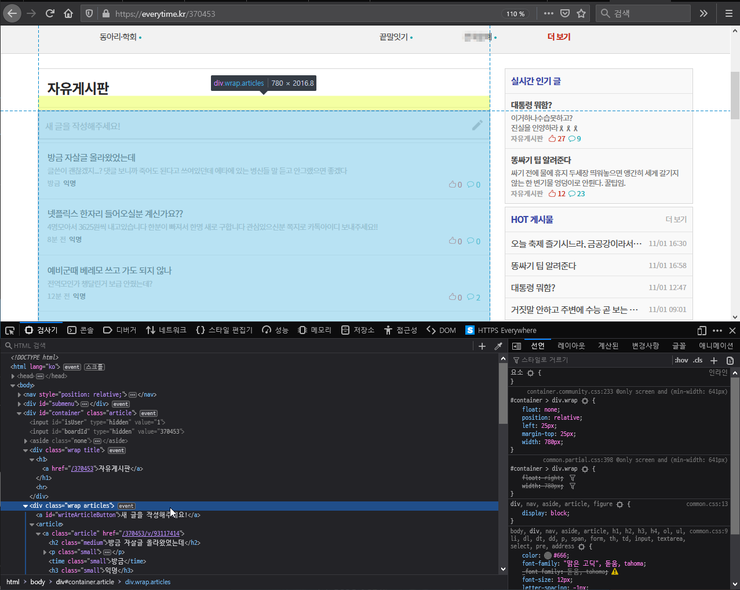740x590 pixels.
Task: Bookmark this page with the star icon
Action: 581,14
